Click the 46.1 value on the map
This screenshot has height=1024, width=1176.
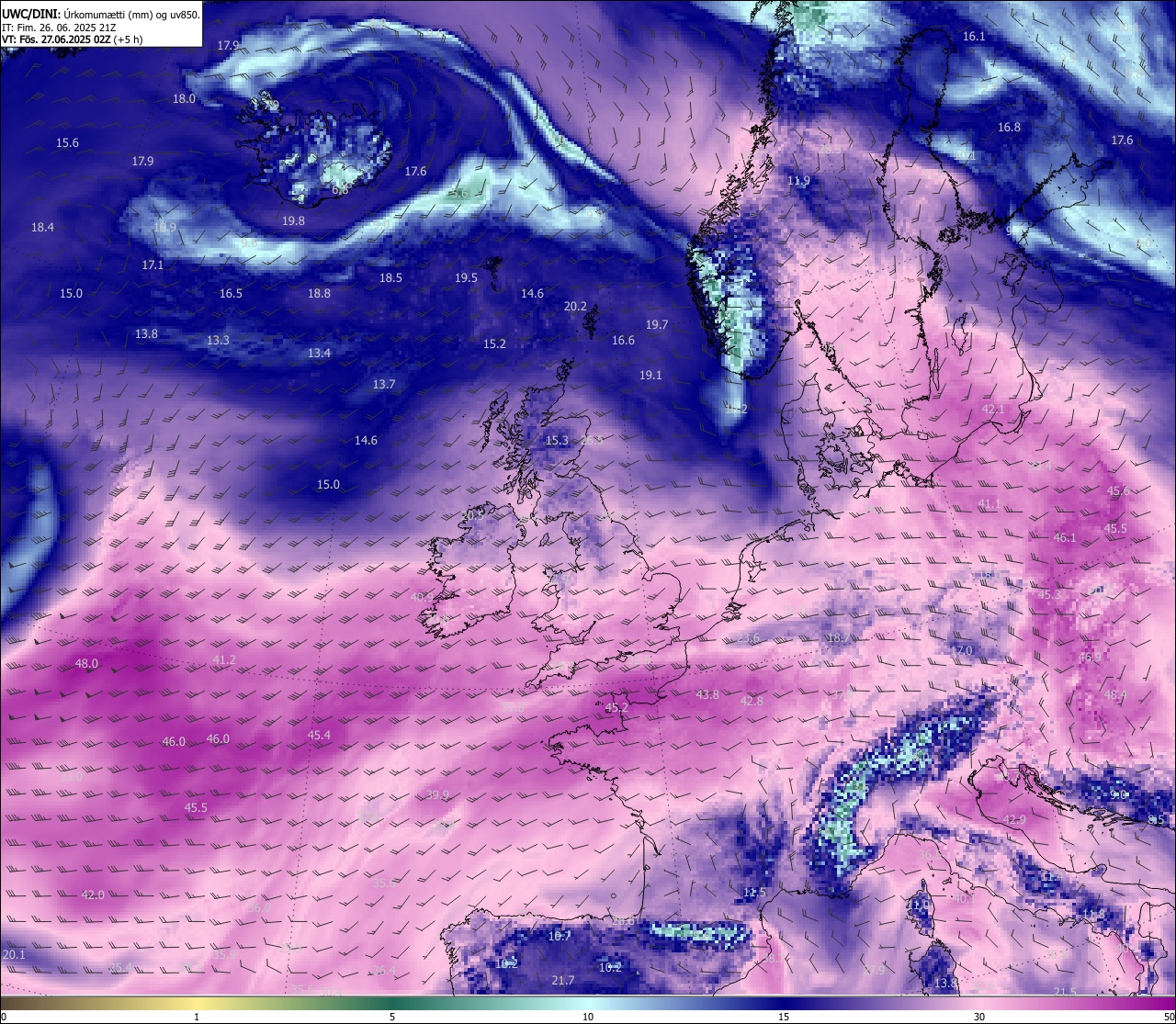pos(1064,537)
